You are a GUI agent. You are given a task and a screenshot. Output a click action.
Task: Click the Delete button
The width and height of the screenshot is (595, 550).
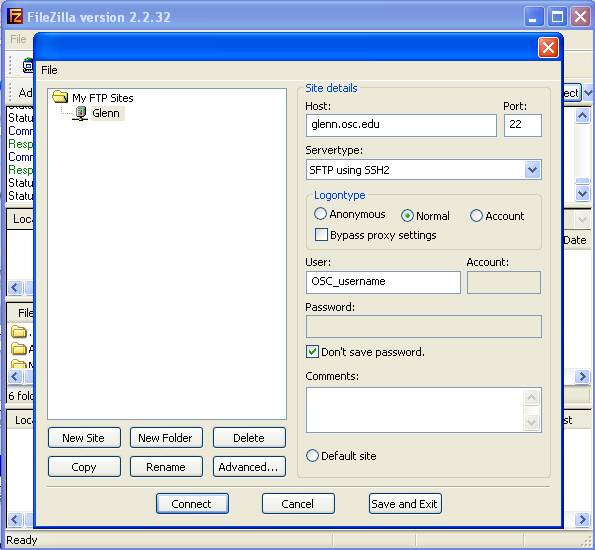pyautogui.click(x=249, y=438)
